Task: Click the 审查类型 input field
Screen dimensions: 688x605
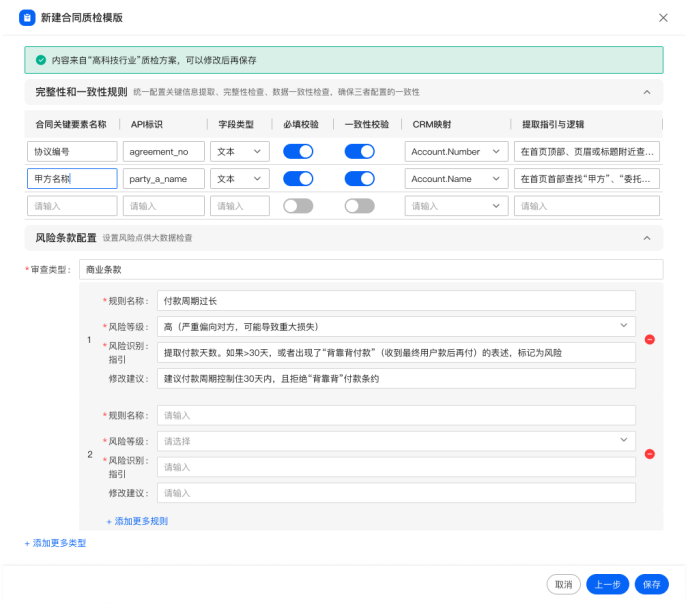Action: coord(370,269)
